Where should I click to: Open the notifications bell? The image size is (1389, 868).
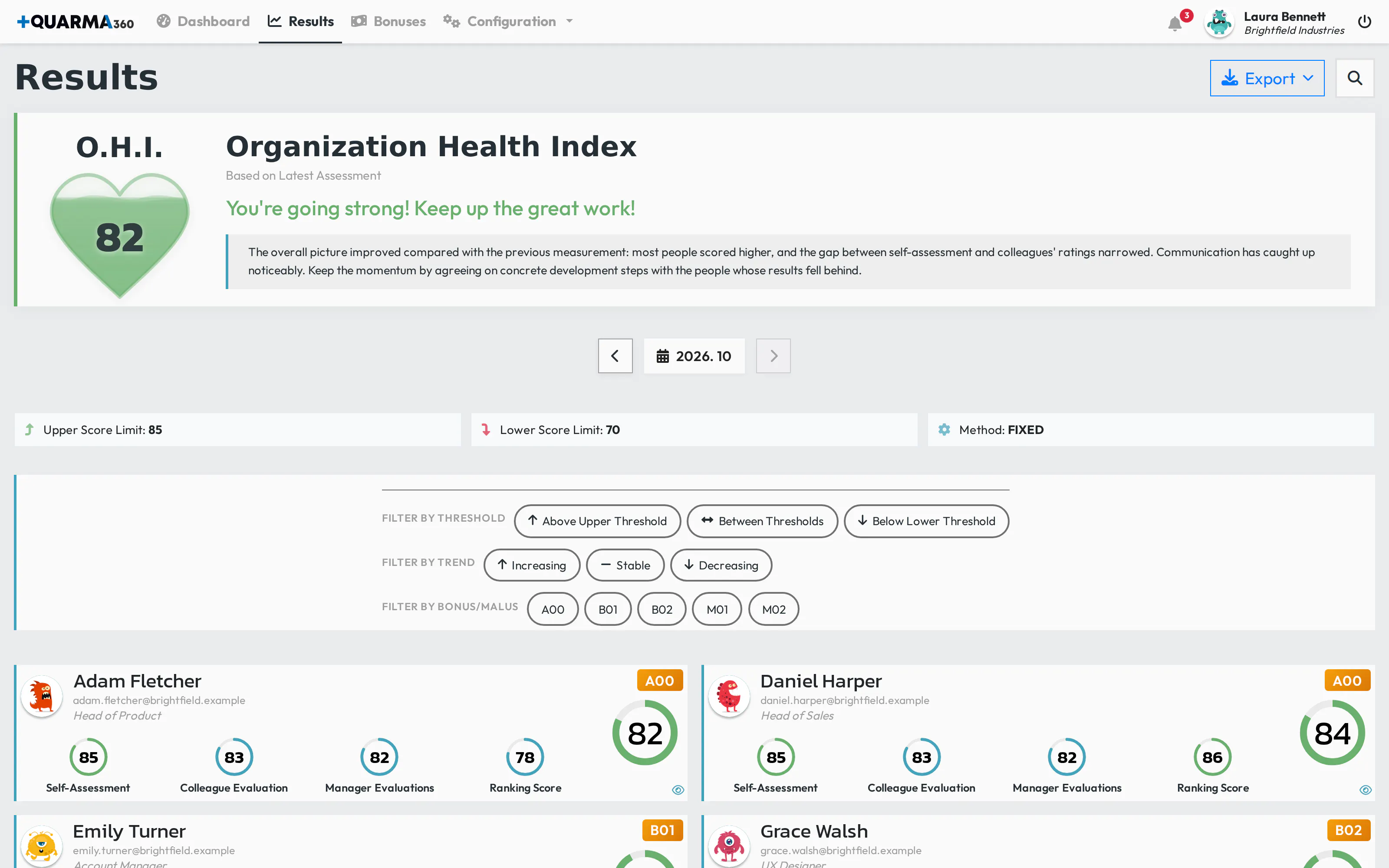pyautogui.click(x=1174, y=23)
